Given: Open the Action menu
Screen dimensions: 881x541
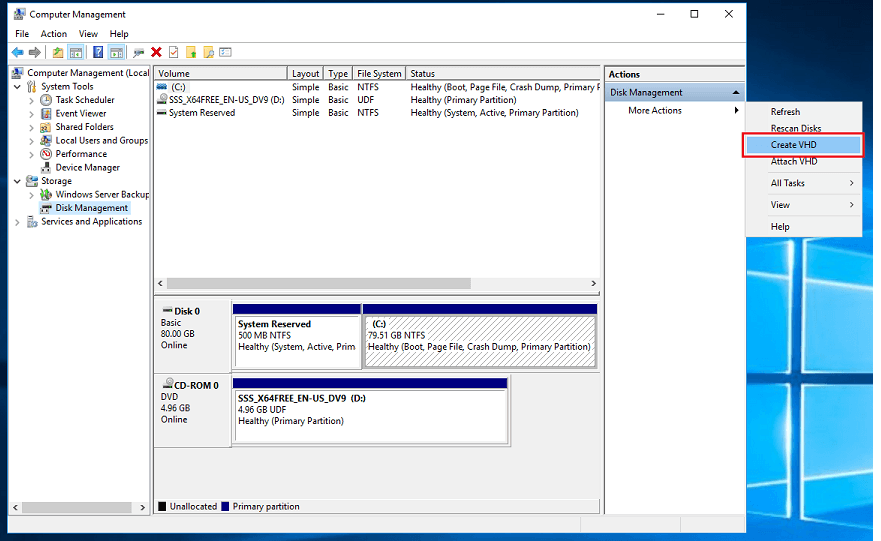Looking at the screenshot, I should (x=54, y=34).
